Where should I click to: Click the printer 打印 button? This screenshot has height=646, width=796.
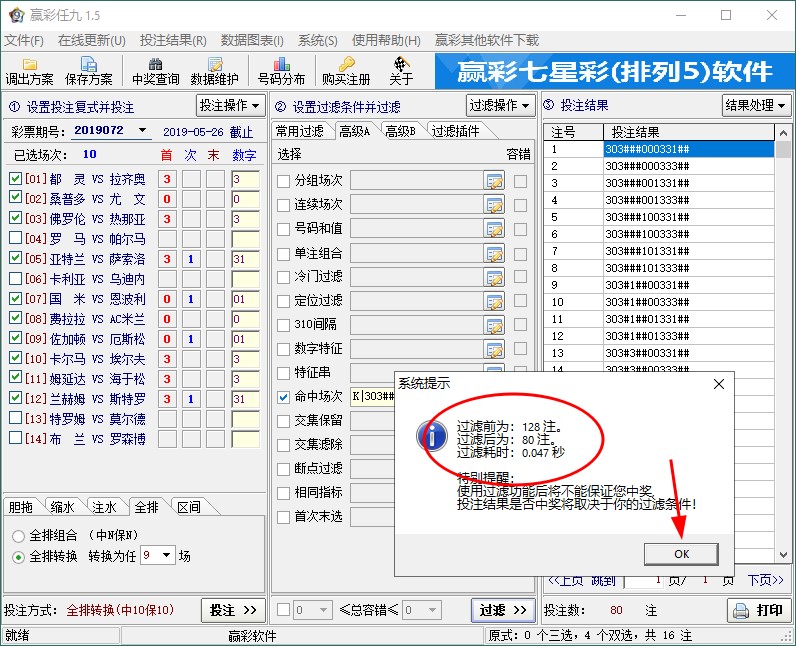coord(757,610)
